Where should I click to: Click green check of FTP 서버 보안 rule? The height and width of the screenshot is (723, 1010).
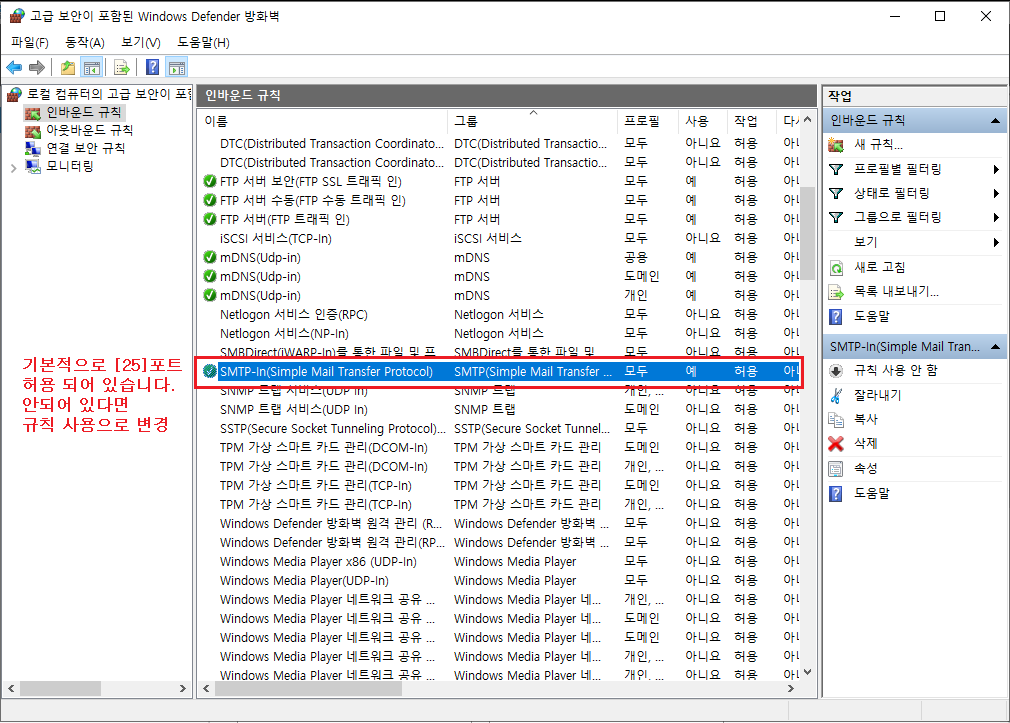click(209, 181)
